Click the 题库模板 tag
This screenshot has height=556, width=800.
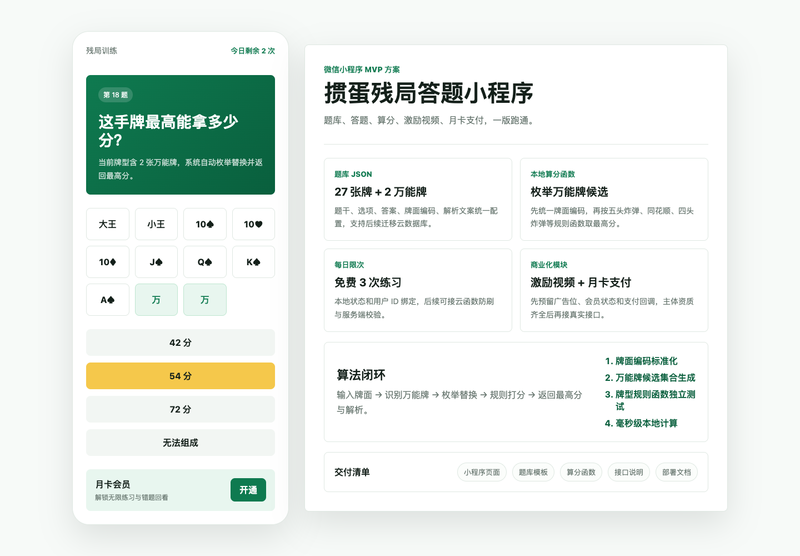coord(533,472)
